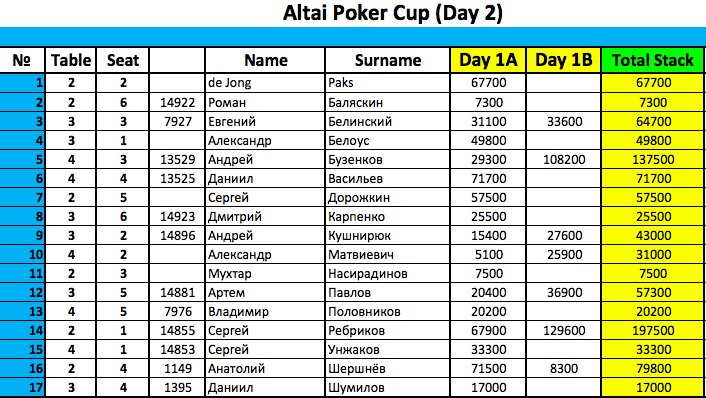
Task: Select the Name column header
Action: point(265,60)
